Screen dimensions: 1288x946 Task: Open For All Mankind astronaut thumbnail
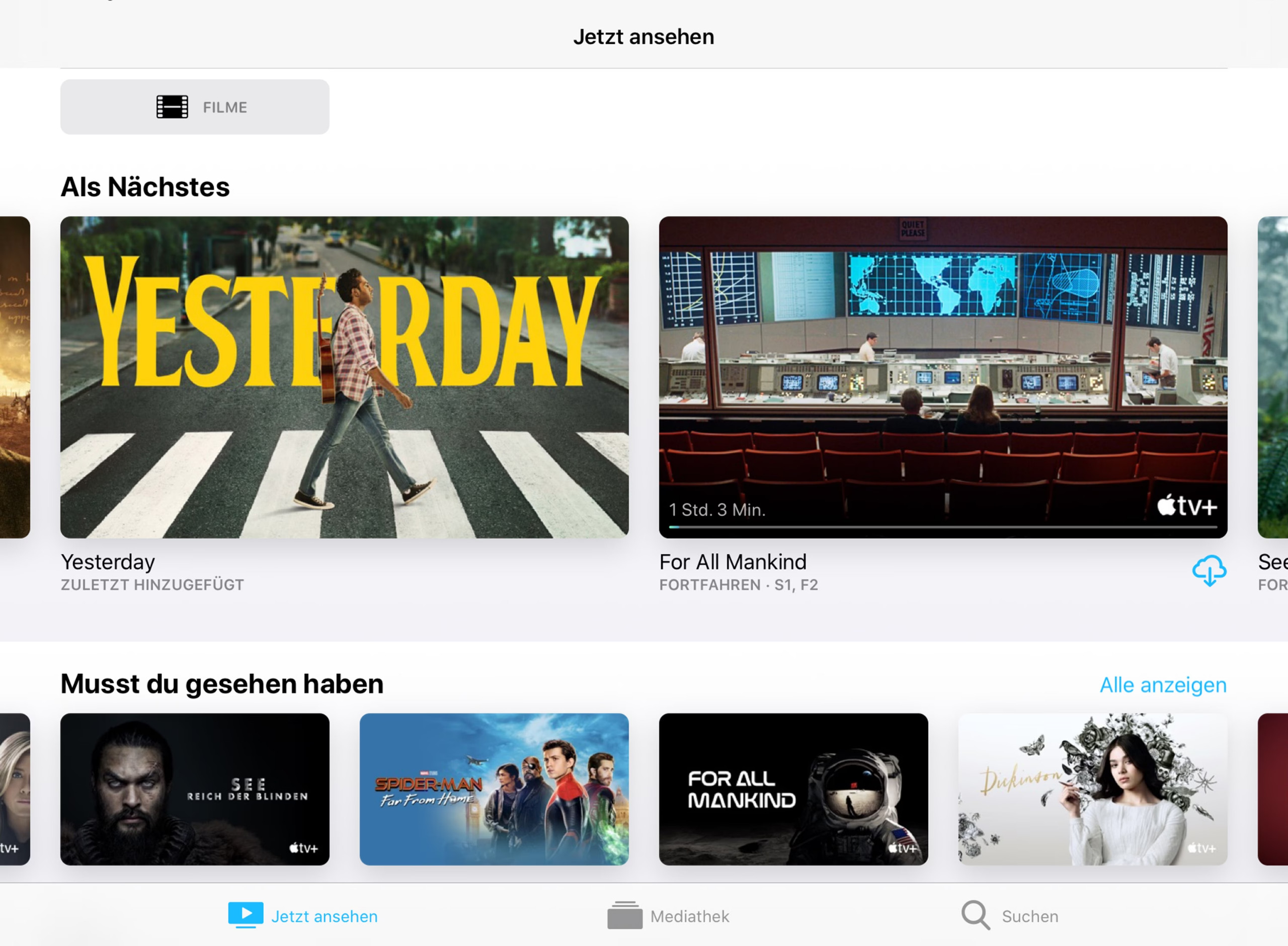coord(793,789)
